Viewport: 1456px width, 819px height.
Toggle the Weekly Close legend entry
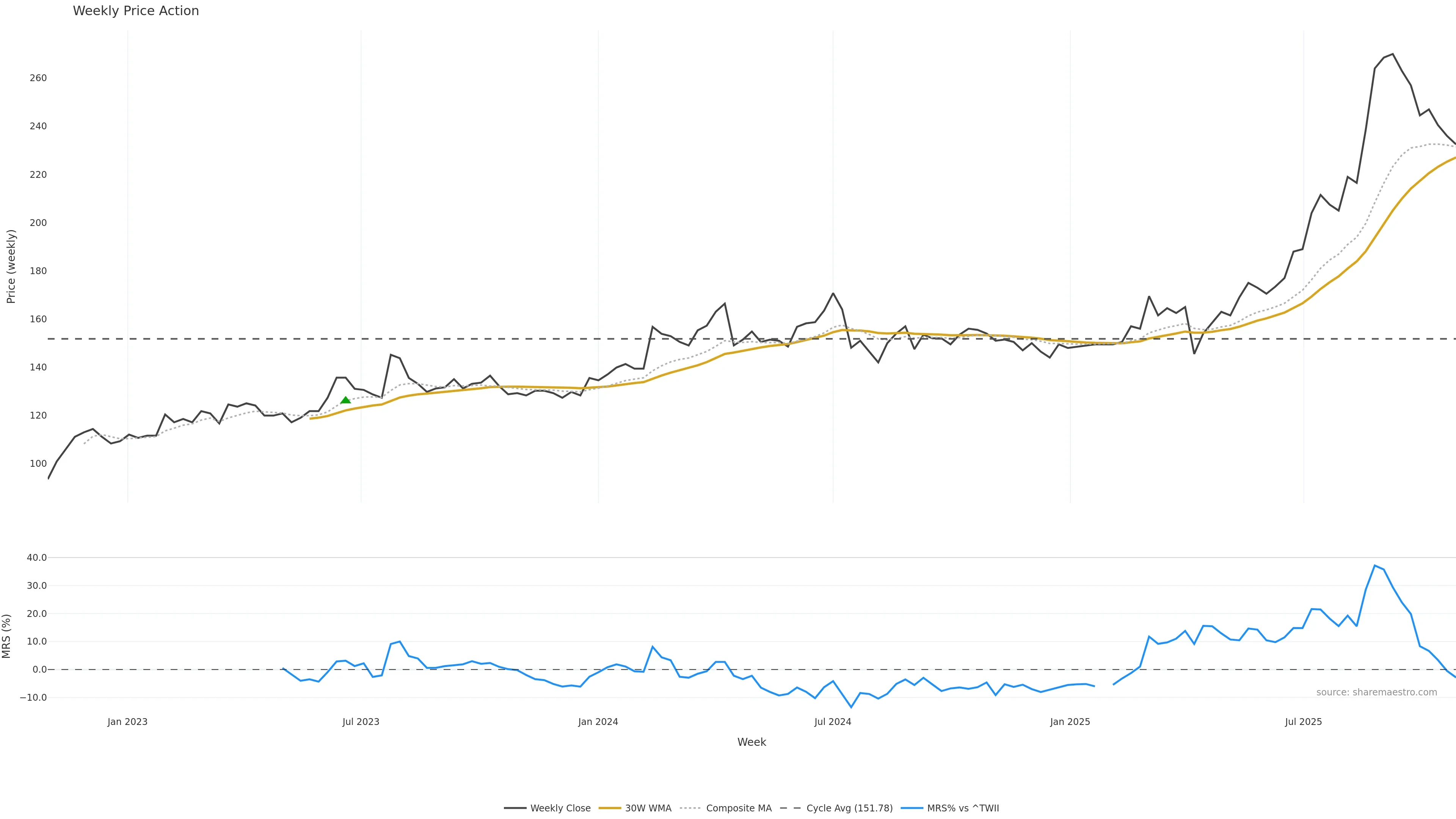[x=560, y=808]
